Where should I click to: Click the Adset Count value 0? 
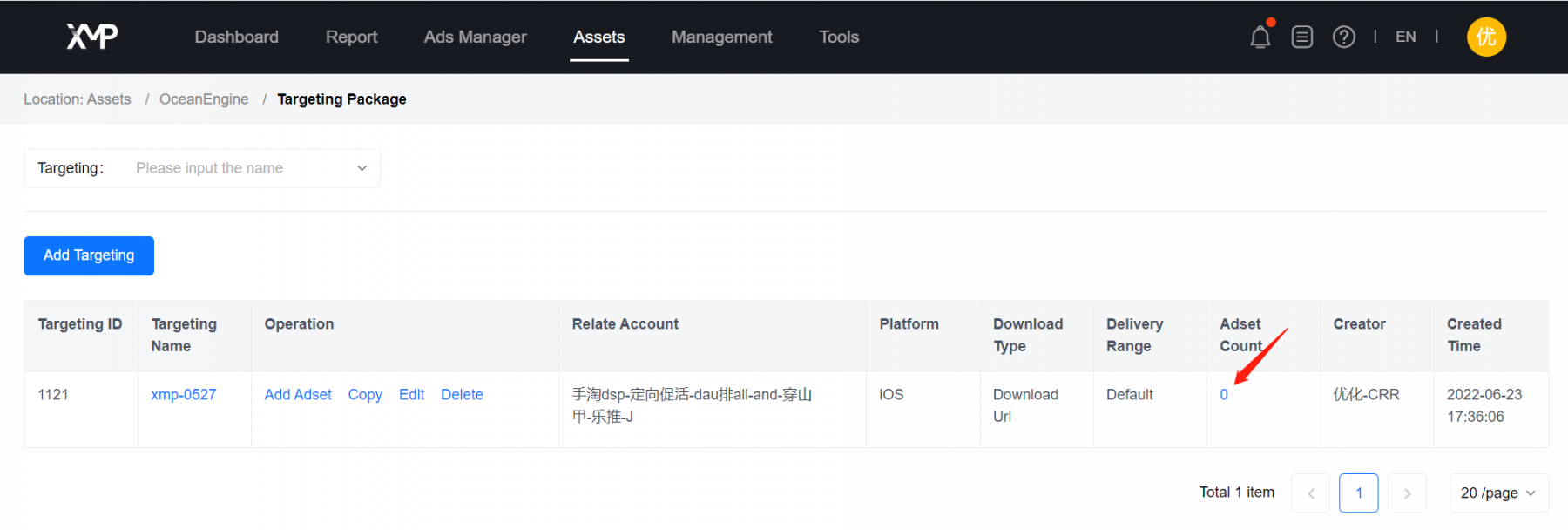[x=1224, y=395]
